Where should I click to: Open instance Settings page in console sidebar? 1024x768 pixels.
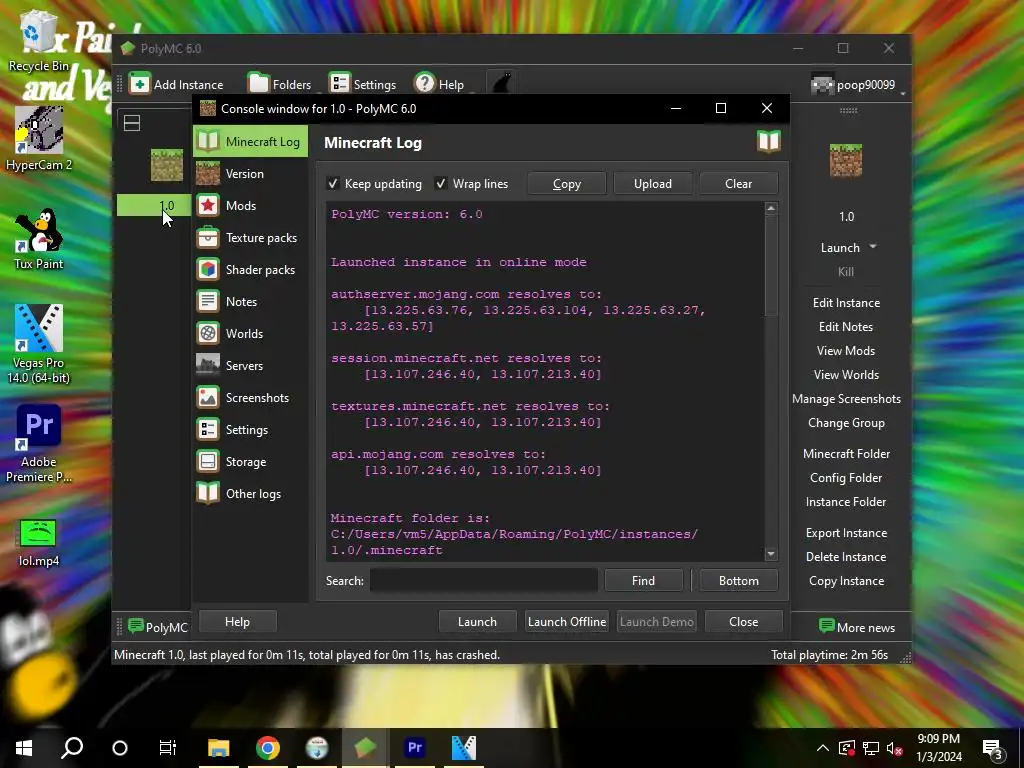250,429
